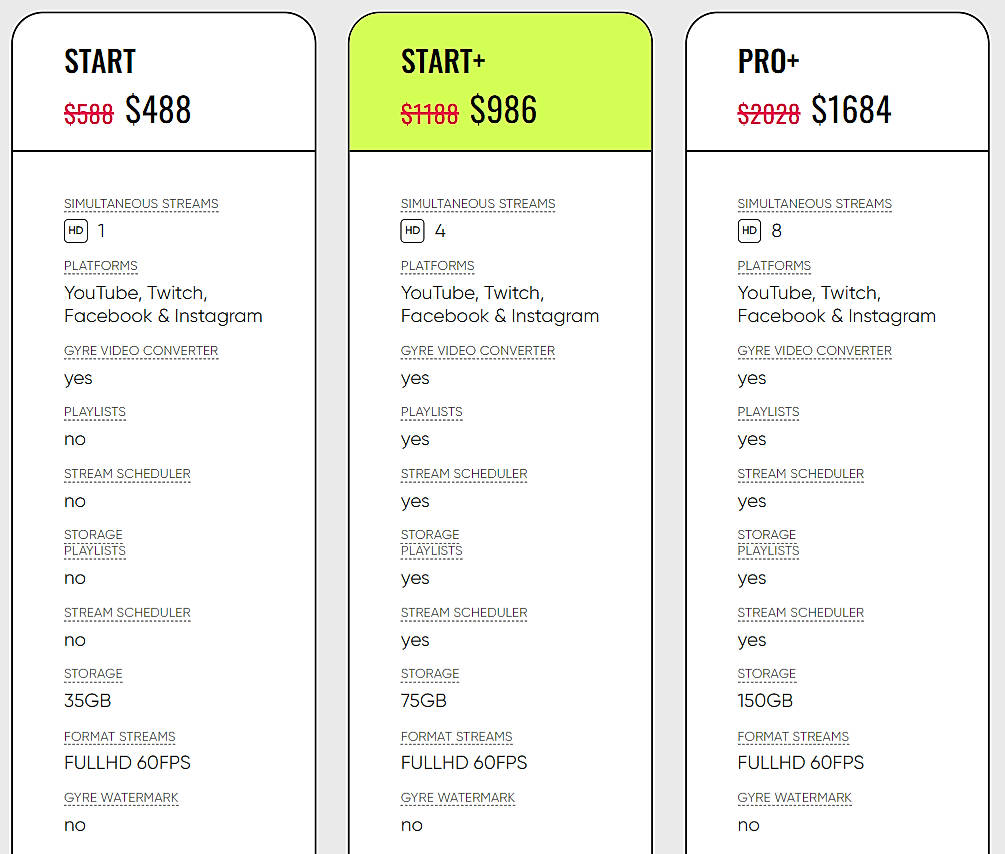Click the HD icon in the START plan
Image resolution: width=1005 pixels, height=854 pixels.
point(75,230)
